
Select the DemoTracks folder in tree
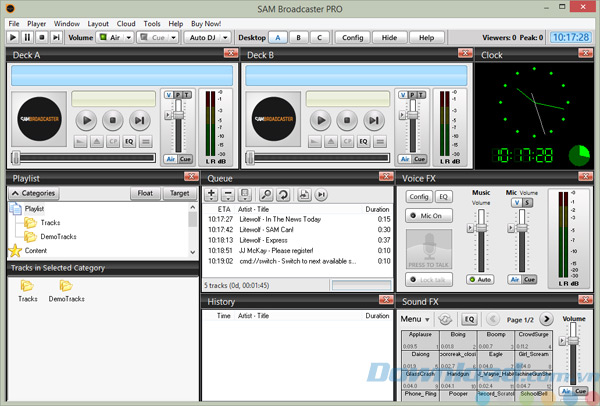(x=50, y=236)
